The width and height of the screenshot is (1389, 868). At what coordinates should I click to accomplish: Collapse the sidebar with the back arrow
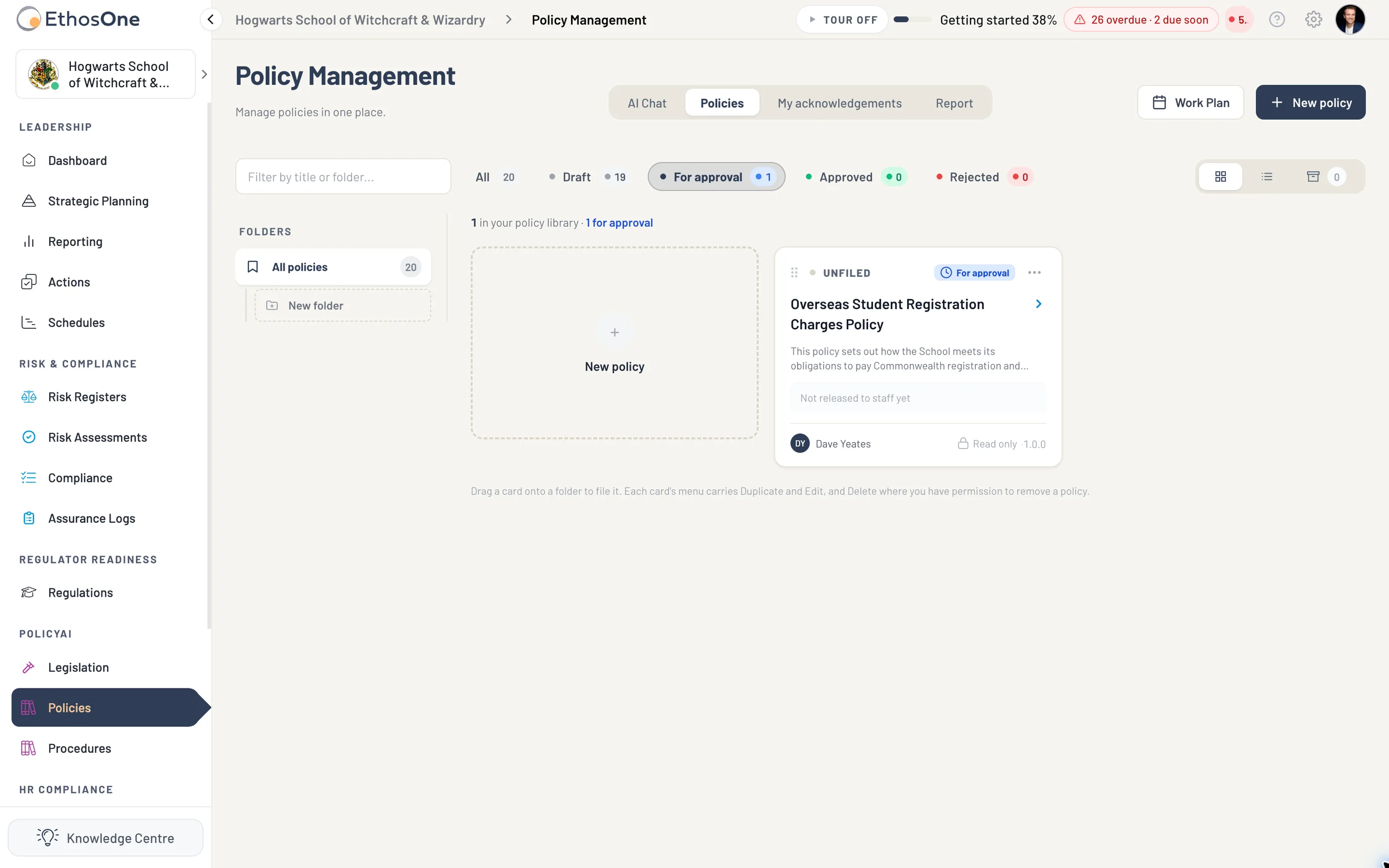pos(211,19)
